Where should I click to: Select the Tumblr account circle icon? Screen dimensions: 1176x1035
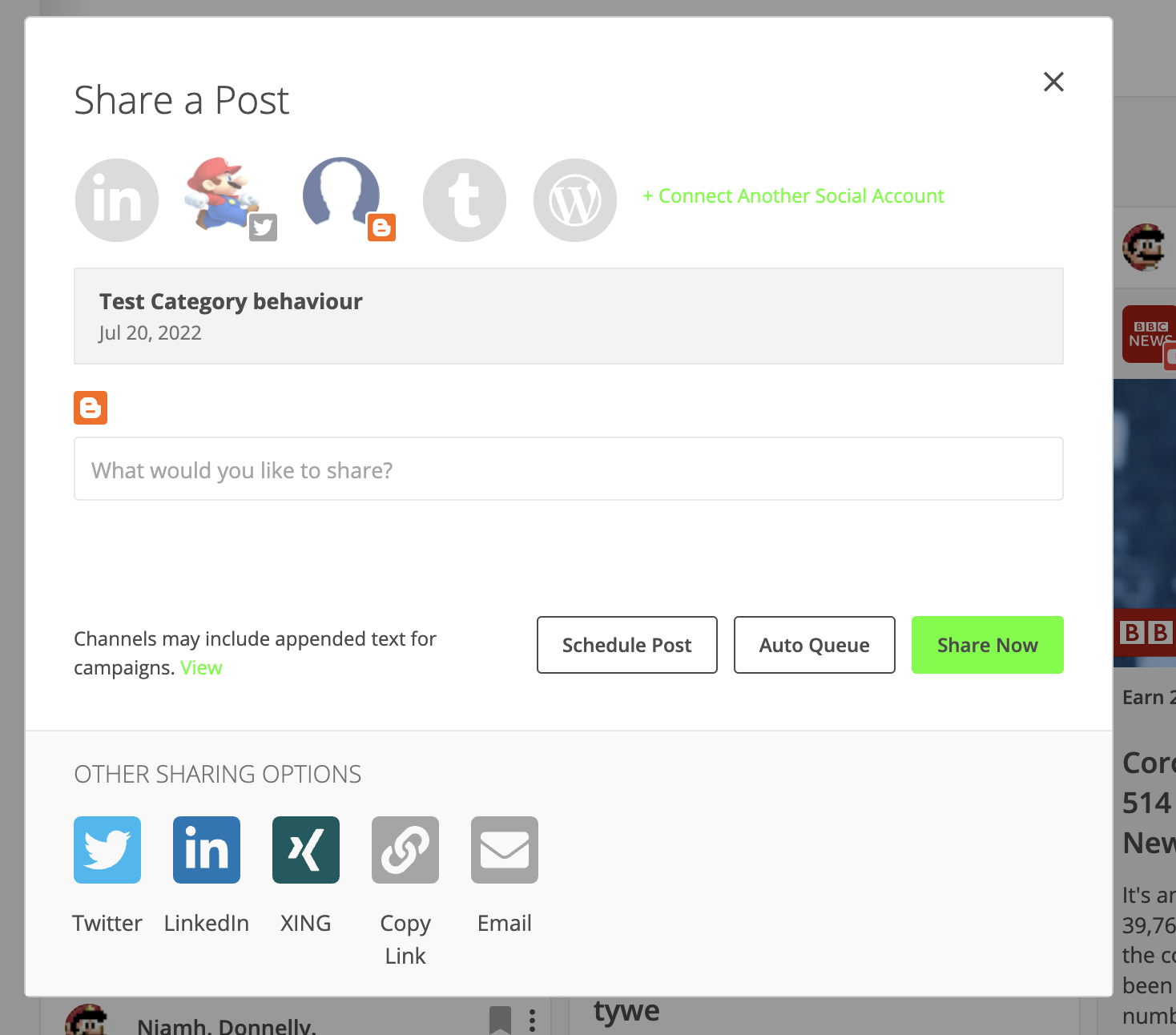[x=465, y=200]
